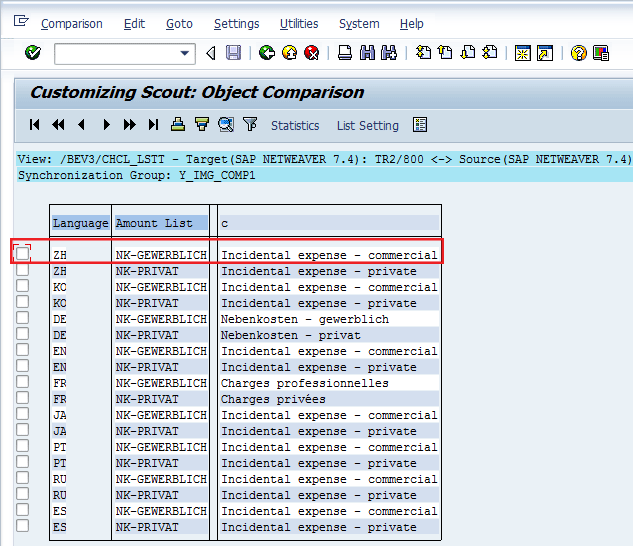
Task: Open the Goto menu
Action: coord(179,23)
